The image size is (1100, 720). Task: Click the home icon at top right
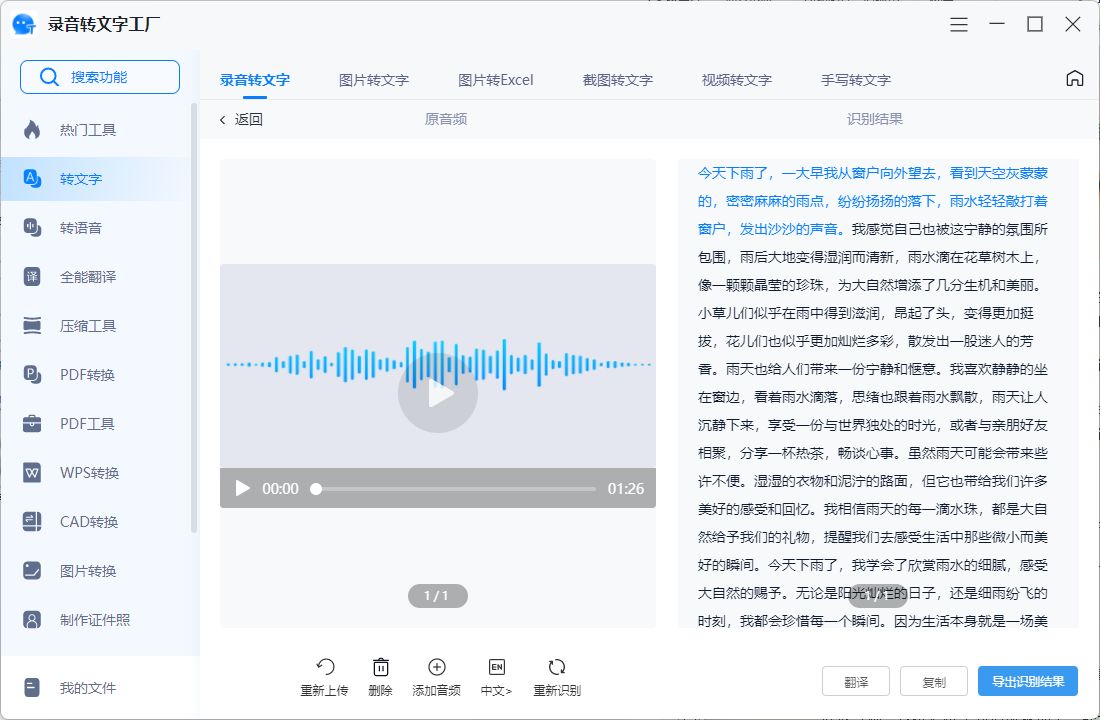[x=1074, y=78]
